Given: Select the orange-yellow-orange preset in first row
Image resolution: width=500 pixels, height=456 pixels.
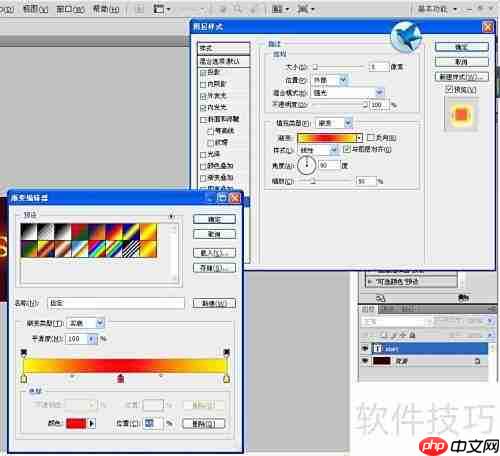Looking at the screenshot, I should [x=148, y=232].
